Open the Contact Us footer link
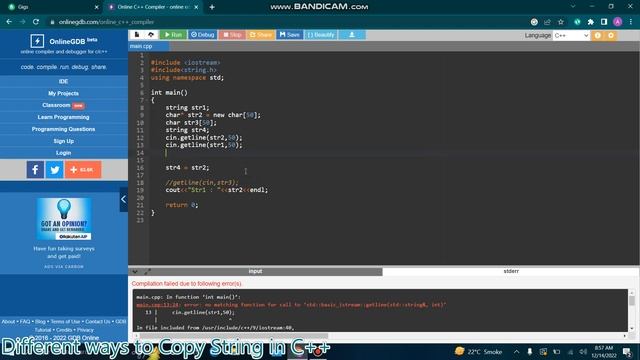This screenshot has width=640, height=360. [98, 322]
